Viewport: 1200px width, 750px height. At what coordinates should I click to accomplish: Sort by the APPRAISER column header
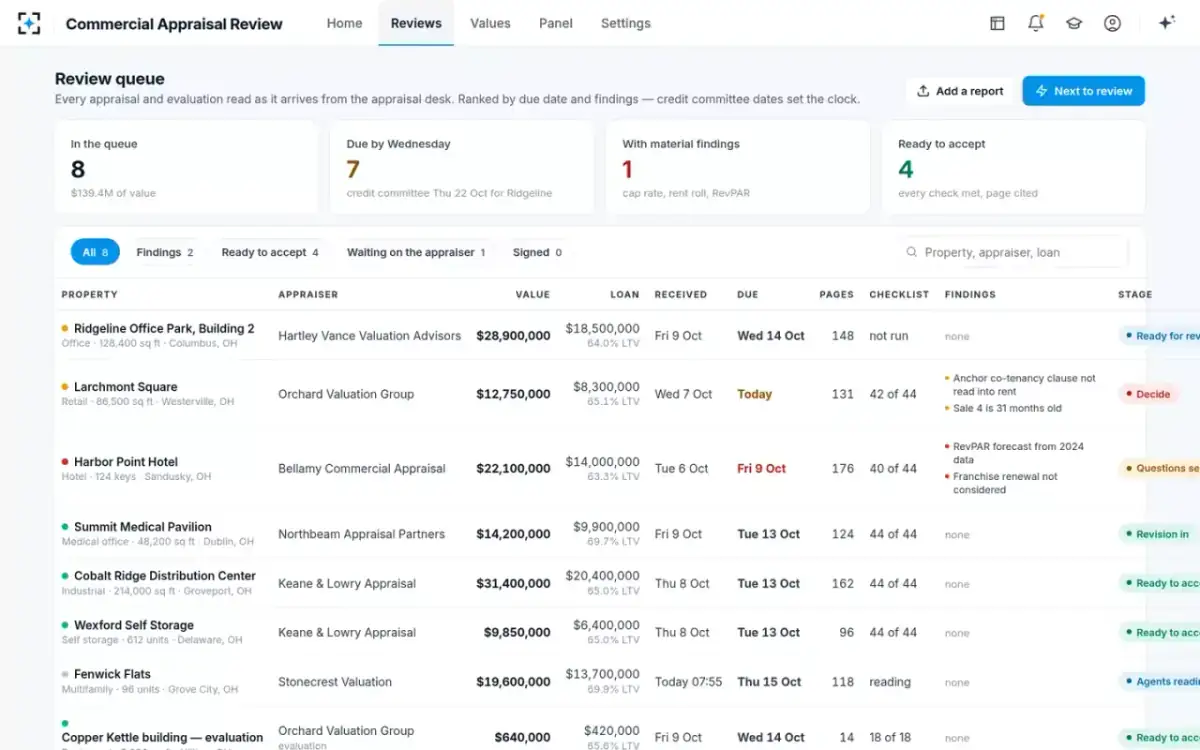click(x=308, y=295)
